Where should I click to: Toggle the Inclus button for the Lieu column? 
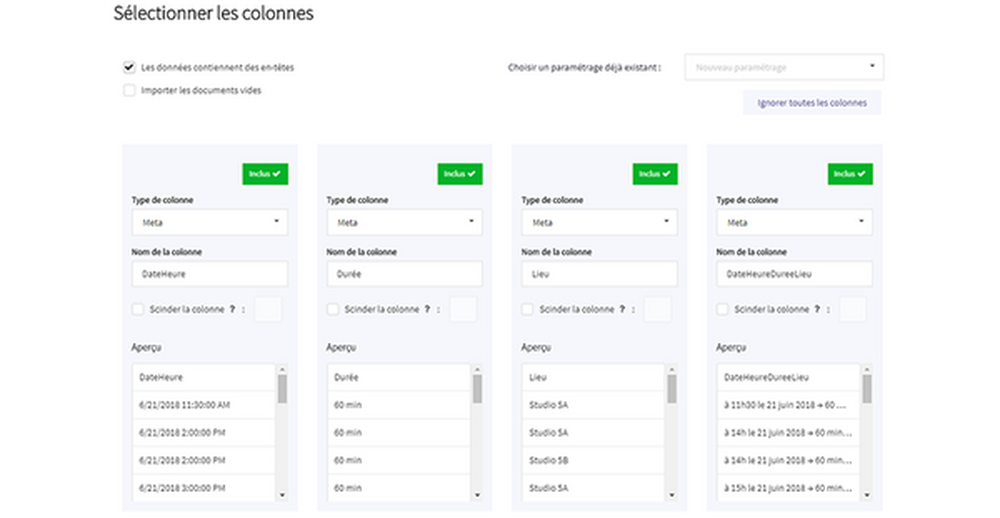tap(655, 174)
